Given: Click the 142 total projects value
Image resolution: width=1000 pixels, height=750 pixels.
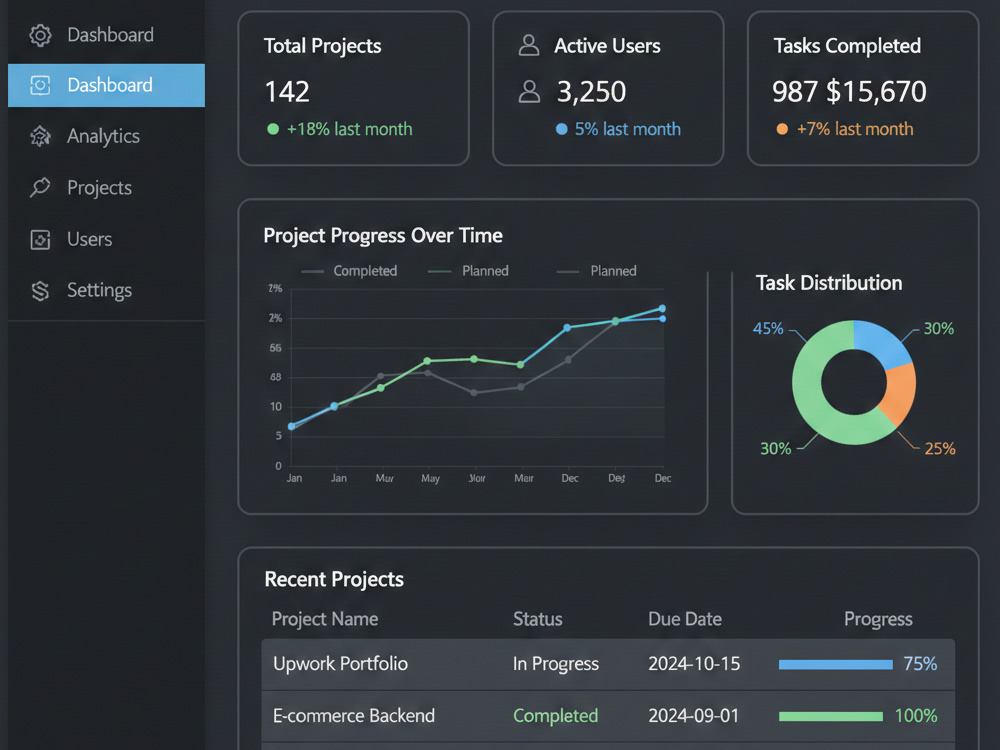Looking at the screenshot, I should point(287,92).
